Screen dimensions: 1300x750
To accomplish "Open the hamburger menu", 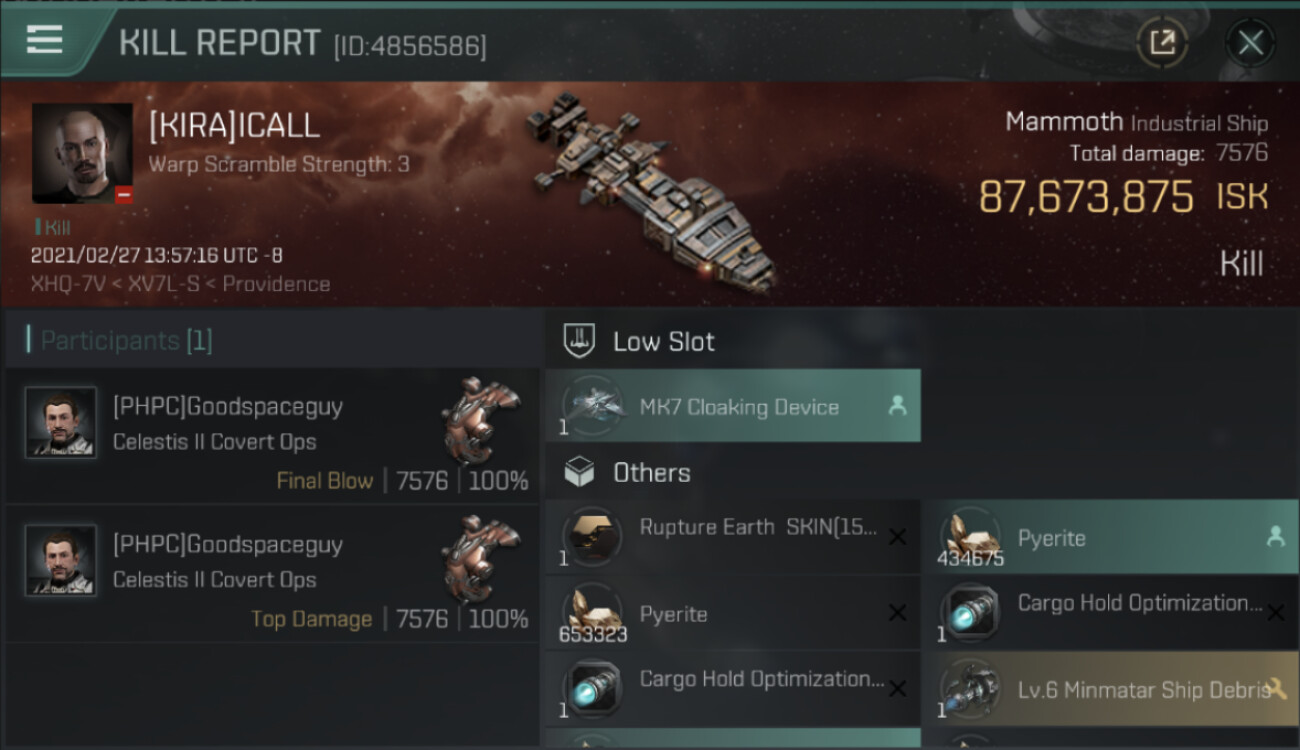I will (x=44, y=40).
